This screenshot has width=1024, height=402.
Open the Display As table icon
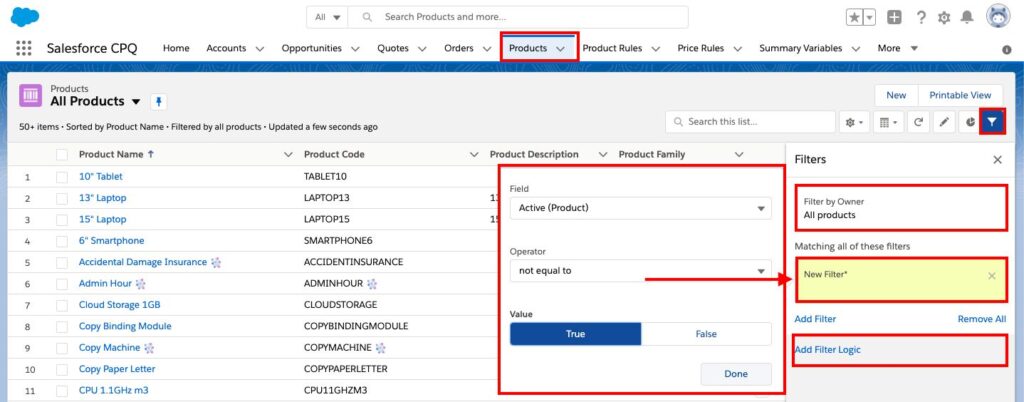(x=888, y=122)
